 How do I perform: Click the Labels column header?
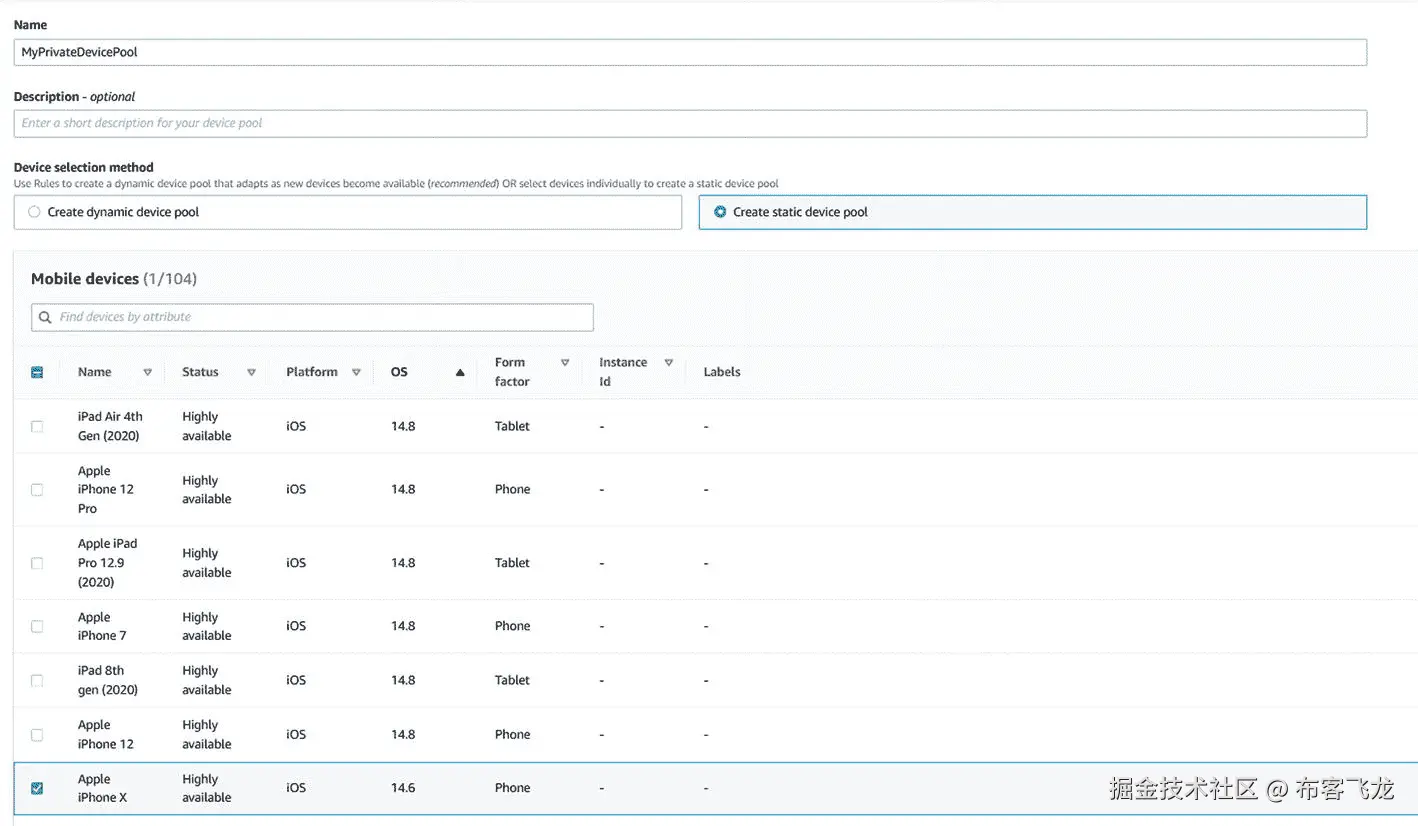722,372
